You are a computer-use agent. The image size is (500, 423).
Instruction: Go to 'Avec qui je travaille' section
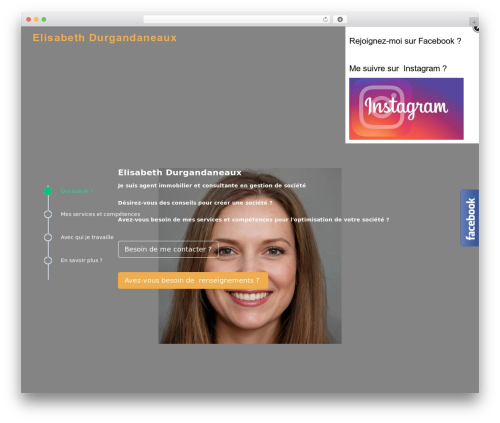click(87, 237)
